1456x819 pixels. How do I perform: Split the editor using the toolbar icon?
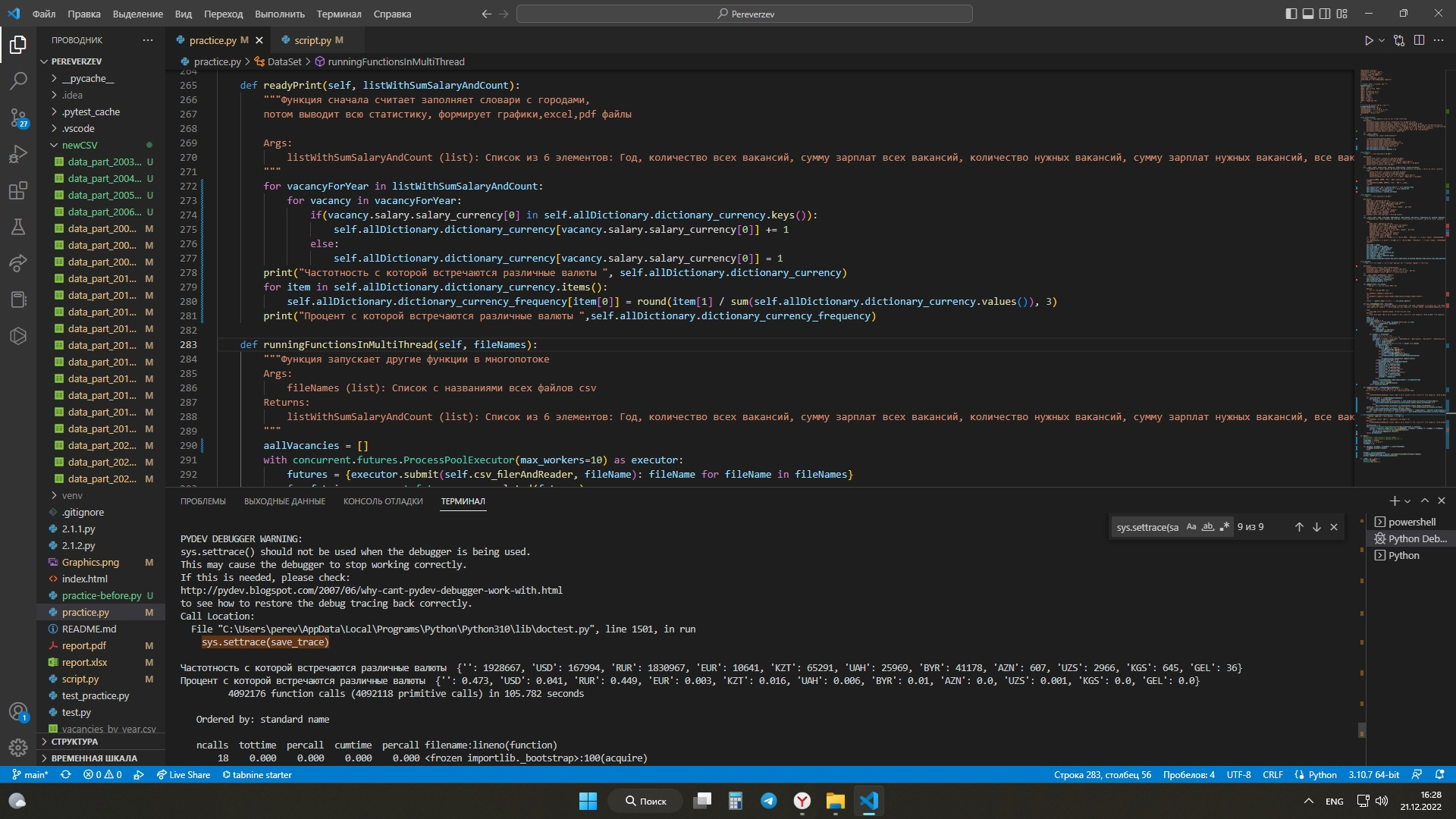[1419, 40]
